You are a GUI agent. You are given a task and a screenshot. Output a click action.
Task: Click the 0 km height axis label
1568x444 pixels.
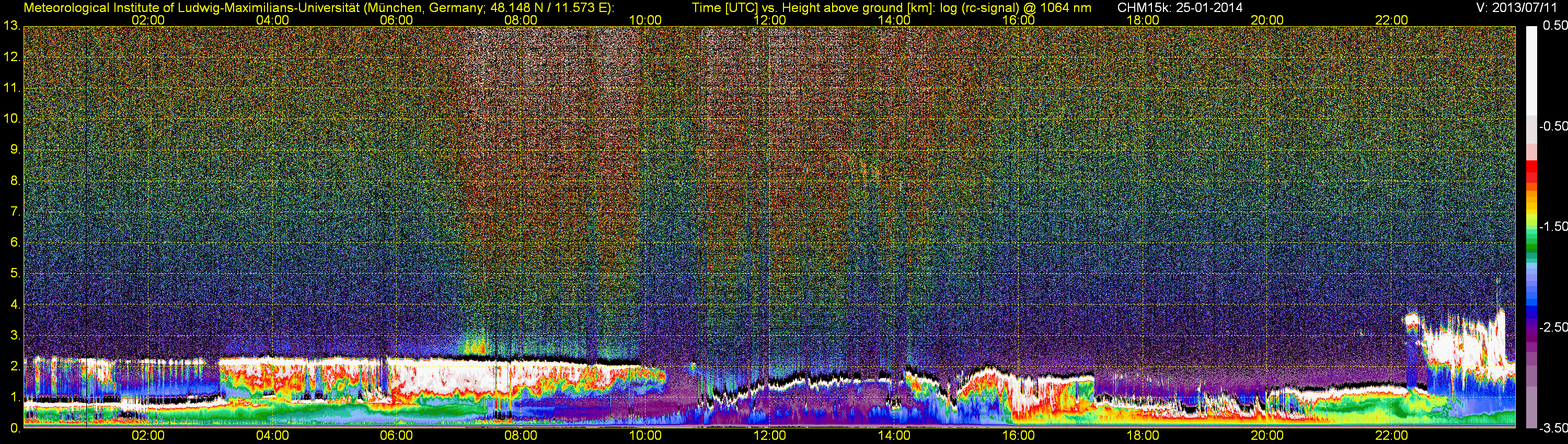click(15, 428)
